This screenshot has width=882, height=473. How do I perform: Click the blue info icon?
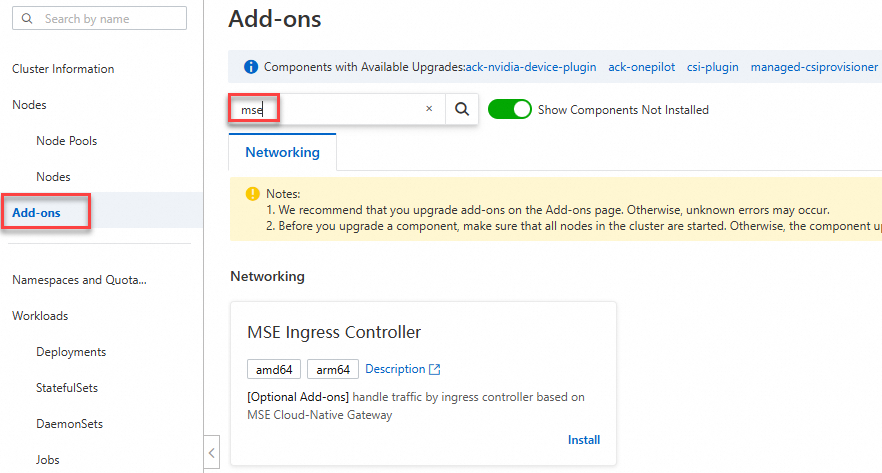pos(250,67)
